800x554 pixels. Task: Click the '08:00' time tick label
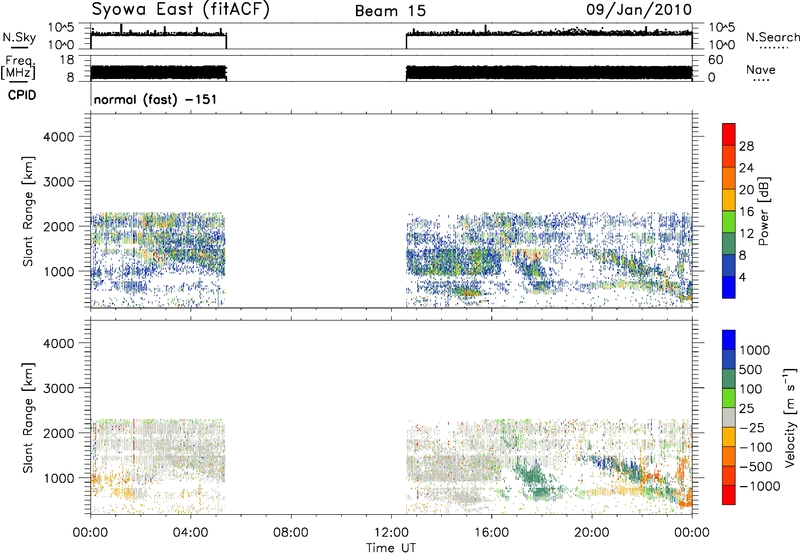tap(291, 533)
